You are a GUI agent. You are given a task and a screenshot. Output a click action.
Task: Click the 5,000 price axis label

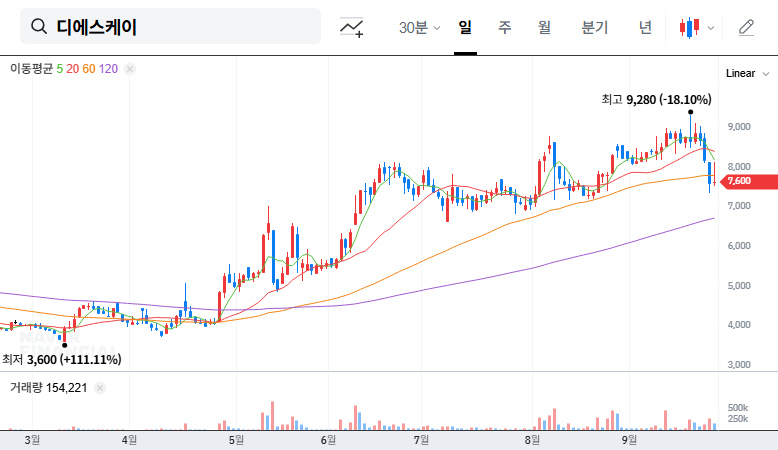click(739, 286)
